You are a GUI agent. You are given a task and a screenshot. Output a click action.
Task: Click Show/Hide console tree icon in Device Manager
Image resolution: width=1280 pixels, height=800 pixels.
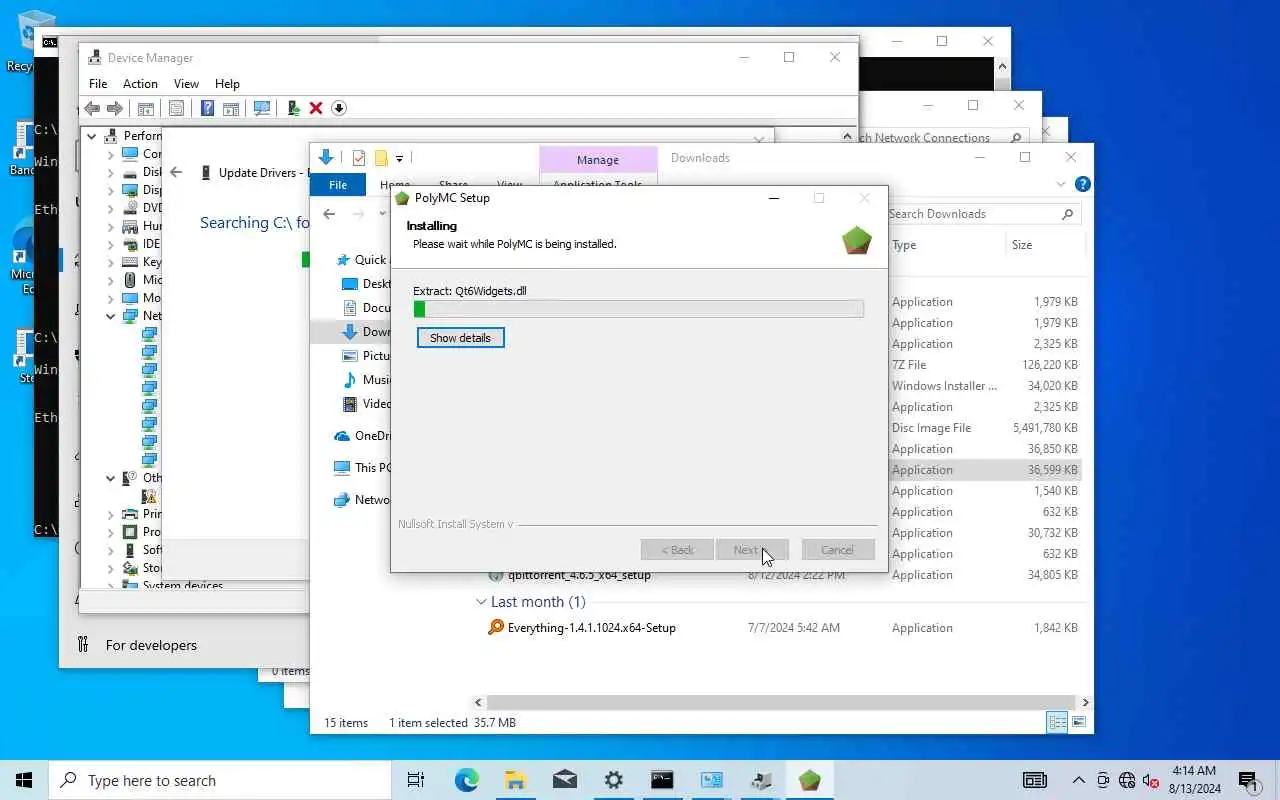click(146, 108)
